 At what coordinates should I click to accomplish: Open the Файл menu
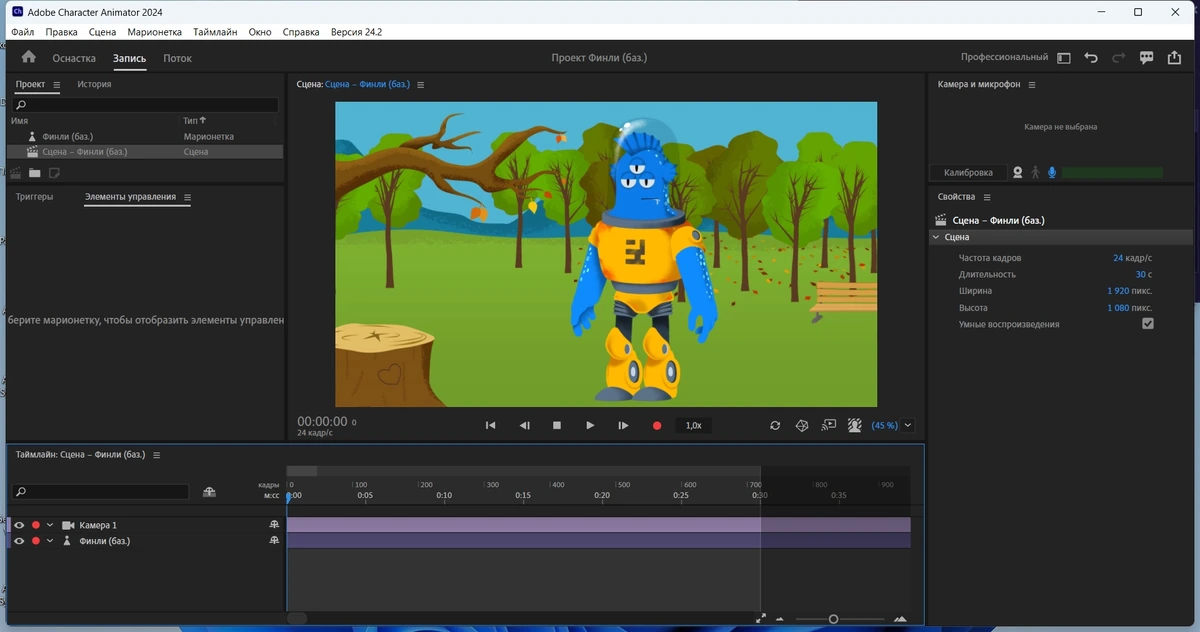pyautogui.click(x=23, y=32)
